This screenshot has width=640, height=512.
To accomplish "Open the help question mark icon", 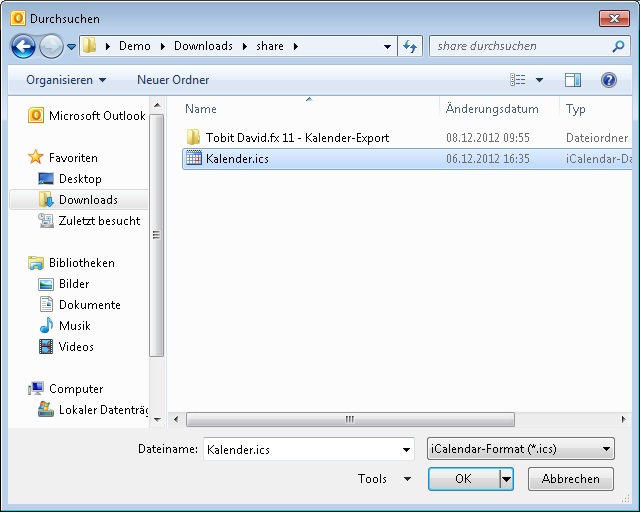I will [x=608, y=80].
